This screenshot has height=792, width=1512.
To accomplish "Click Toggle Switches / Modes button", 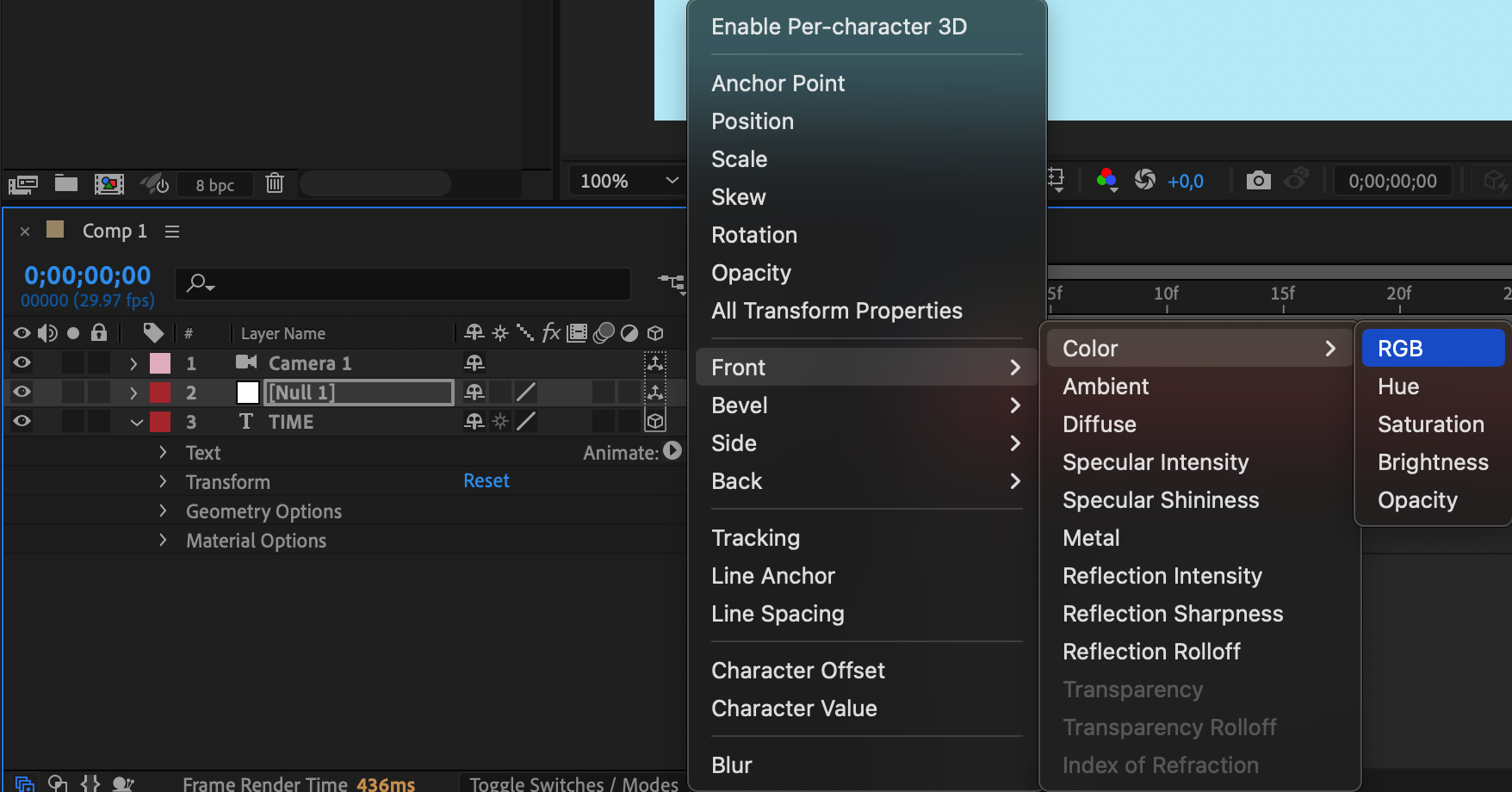I will point(573,783).
